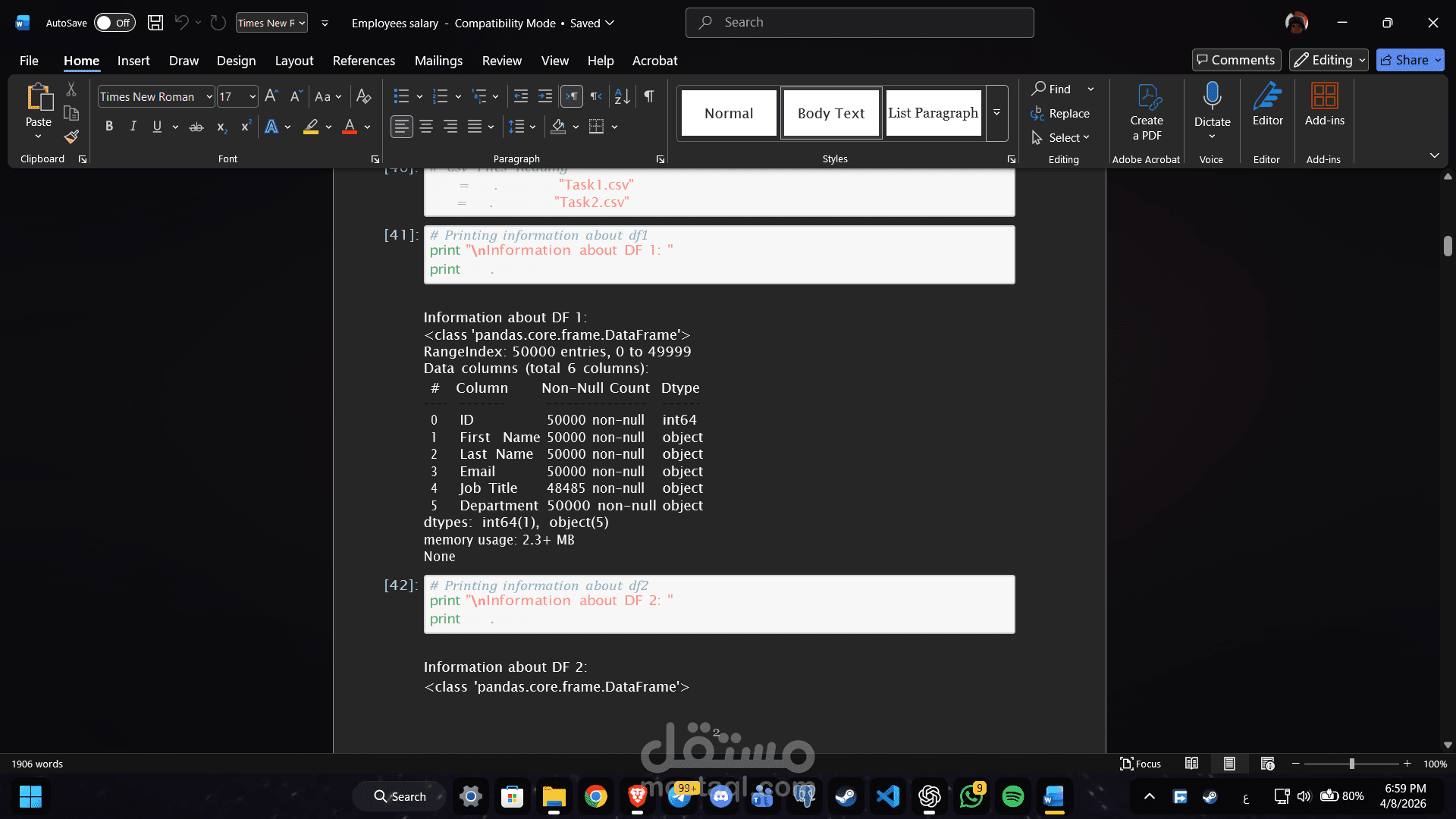Viewport: 1456px width, 819px height.
Task: Toggle bold formatting
Action: click(x=108, y=127)
